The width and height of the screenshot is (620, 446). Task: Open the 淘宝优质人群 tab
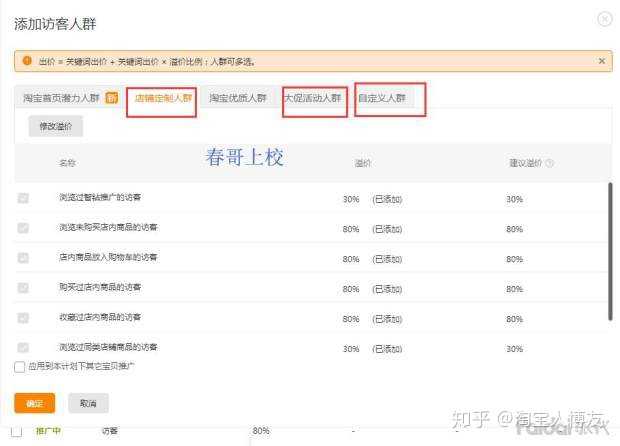pos(238,98)
